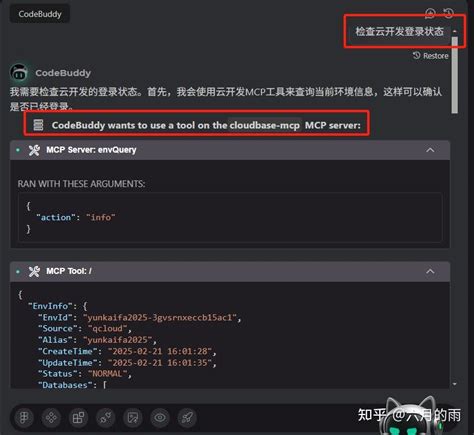Click the Restore checkpoint link
The width and height of the screenshot is (474, 435).
pos(431,56)
